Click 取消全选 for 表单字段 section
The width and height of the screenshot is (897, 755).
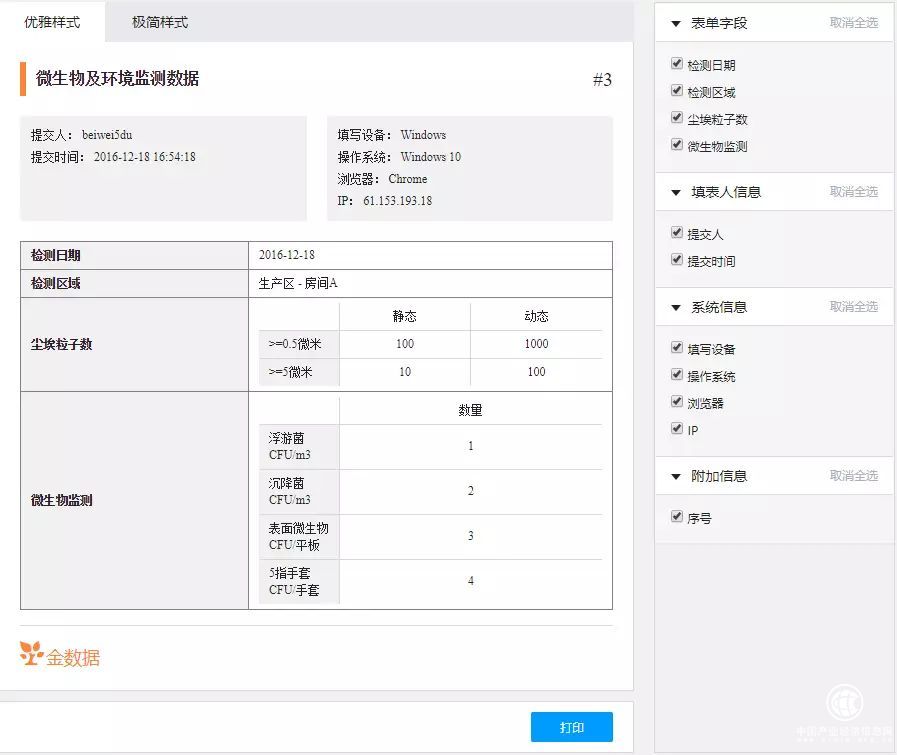853,23
